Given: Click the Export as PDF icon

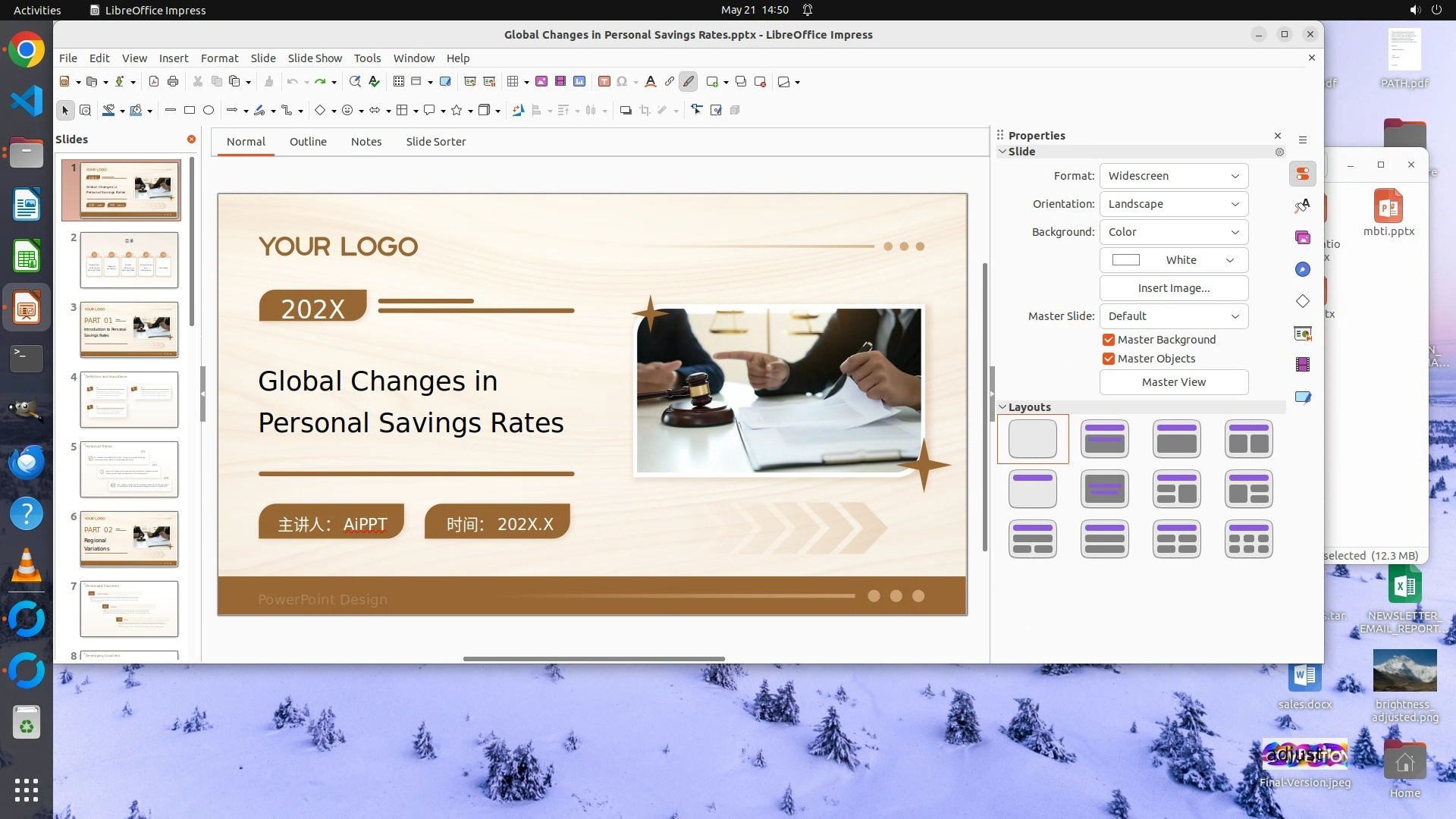Looking at the screenshot, I should pyautogui.click(x=154, y=81).
